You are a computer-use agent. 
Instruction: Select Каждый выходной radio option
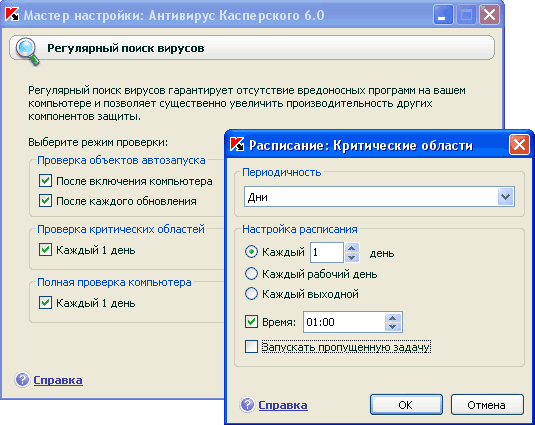tap(251, 294)
